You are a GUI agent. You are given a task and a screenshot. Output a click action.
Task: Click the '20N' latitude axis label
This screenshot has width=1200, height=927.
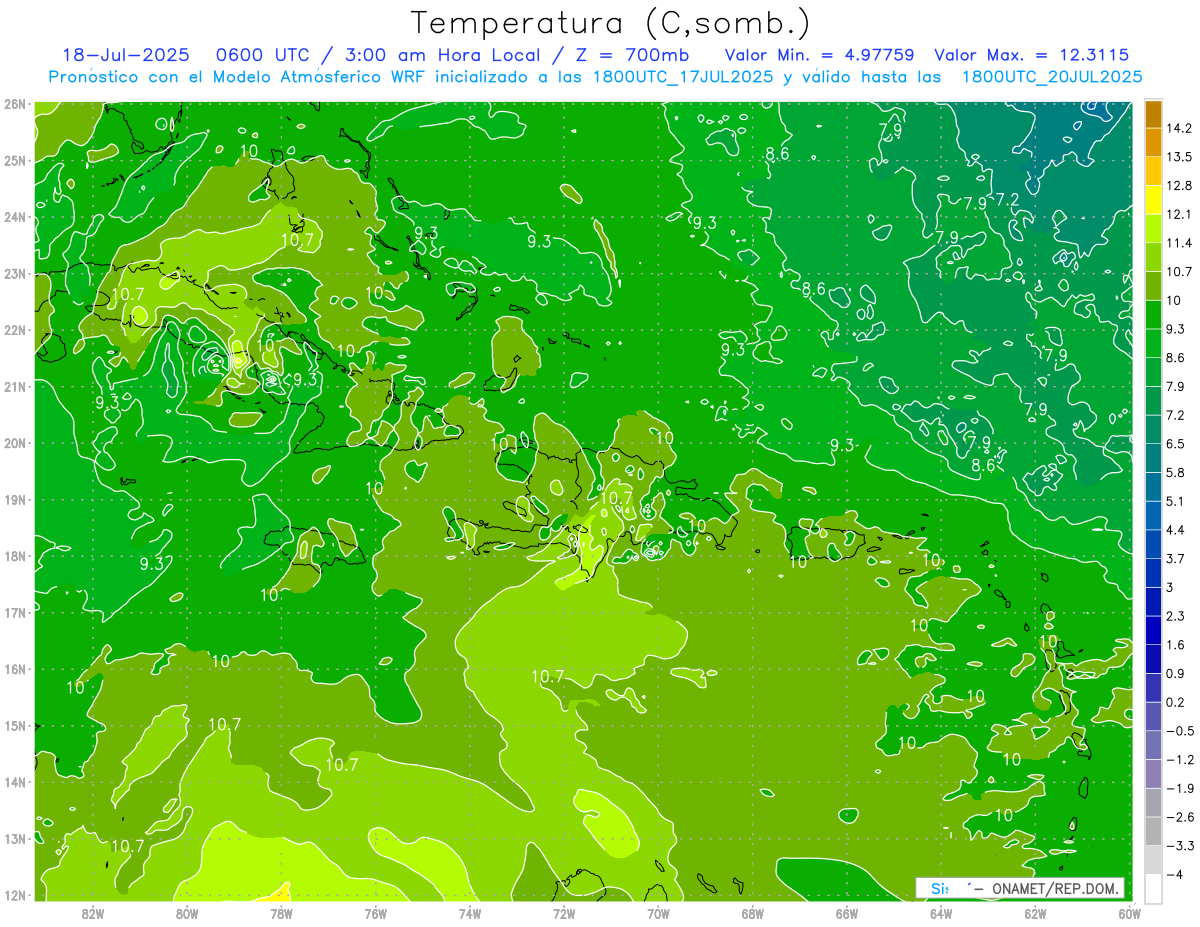coord(14,443)
